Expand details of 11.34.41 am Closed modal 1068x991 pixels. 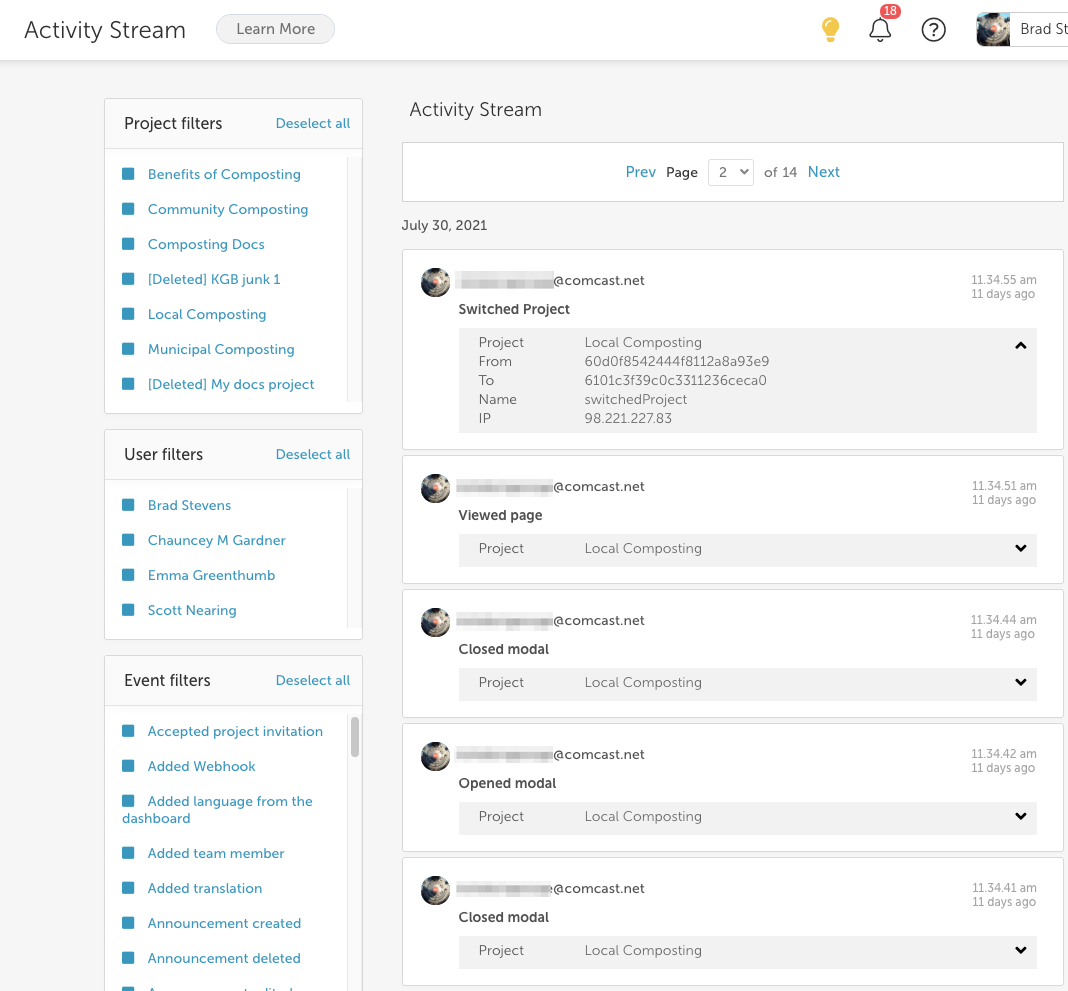click(x=1020, y=950)
